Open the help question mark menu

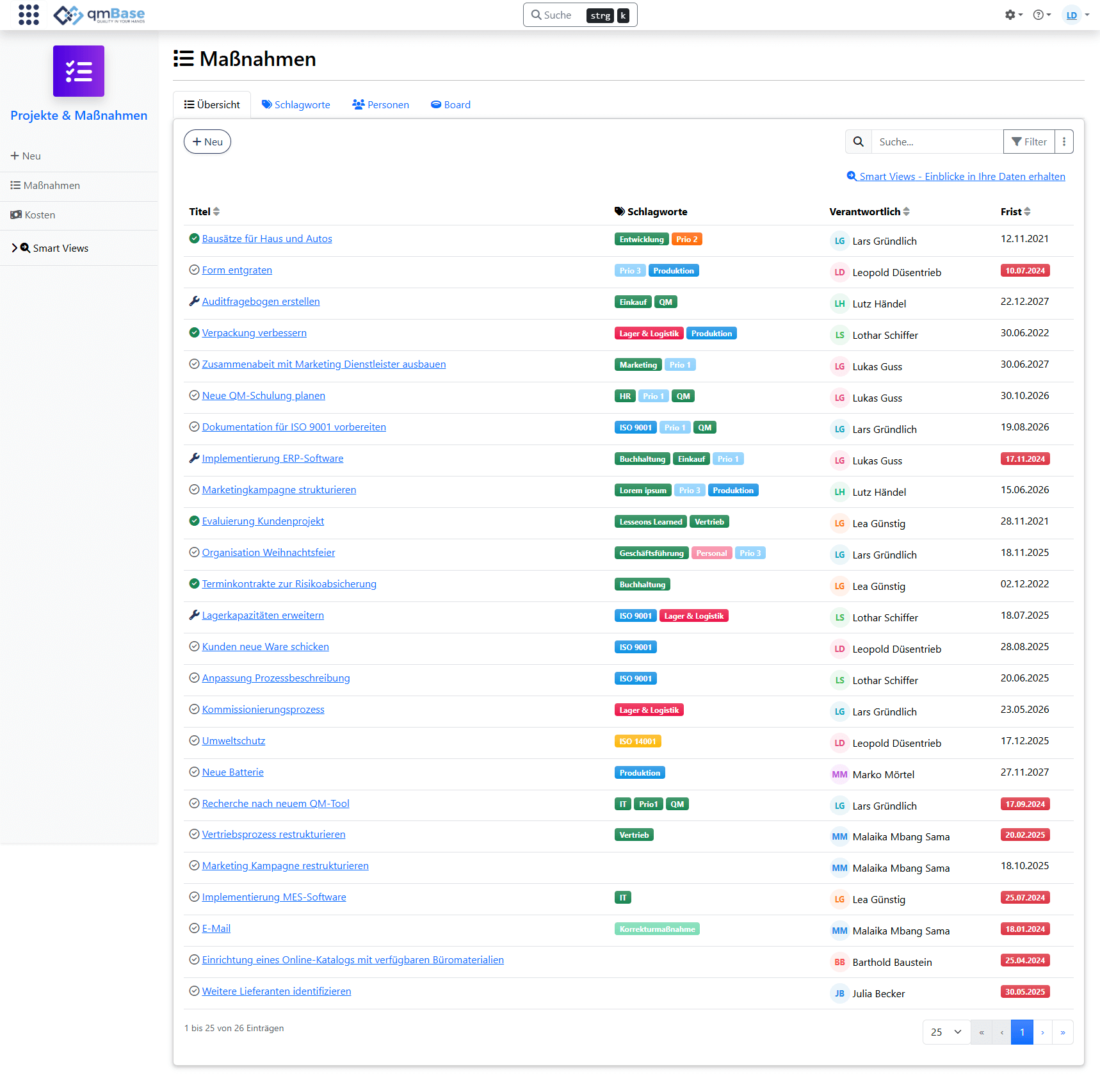point(1039,15)
